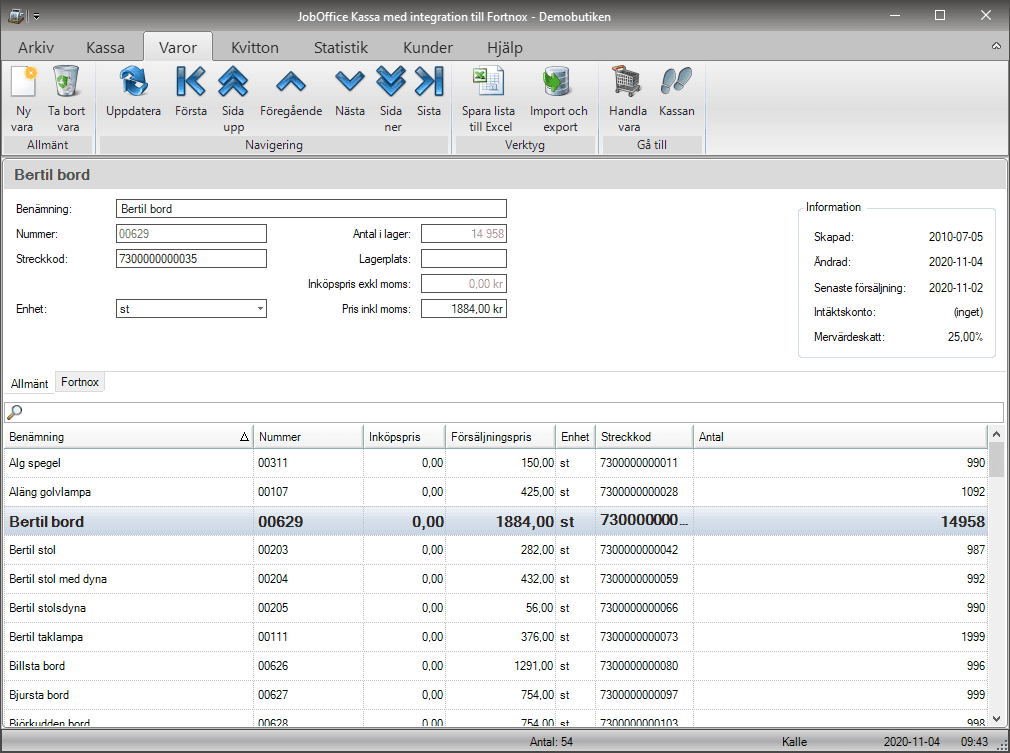The height and width of the screenshot is (753, 1010).
Task: Select the Allmänt detail tab
Action: pos(30,383)
